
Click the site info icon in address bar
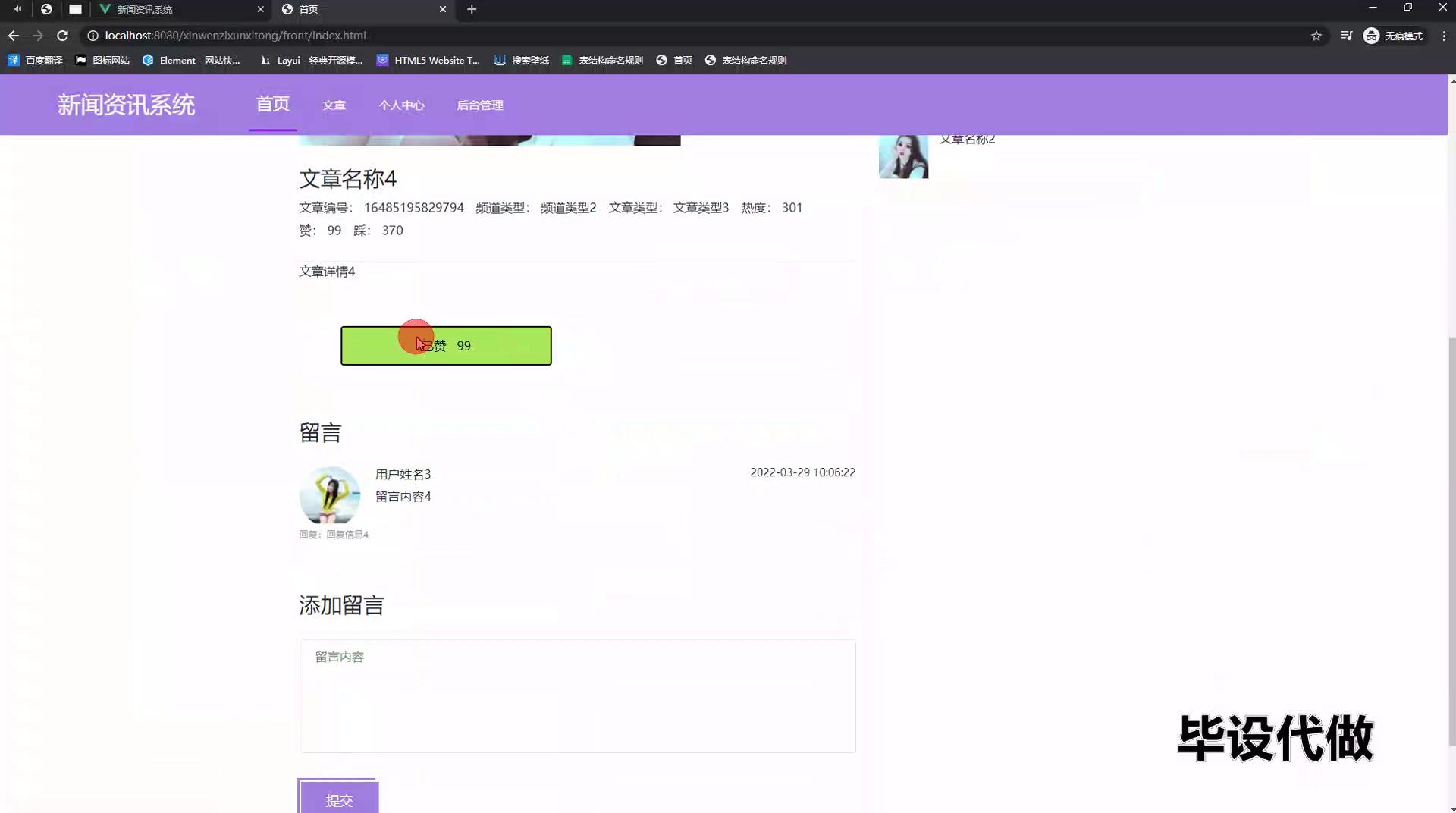93,36
